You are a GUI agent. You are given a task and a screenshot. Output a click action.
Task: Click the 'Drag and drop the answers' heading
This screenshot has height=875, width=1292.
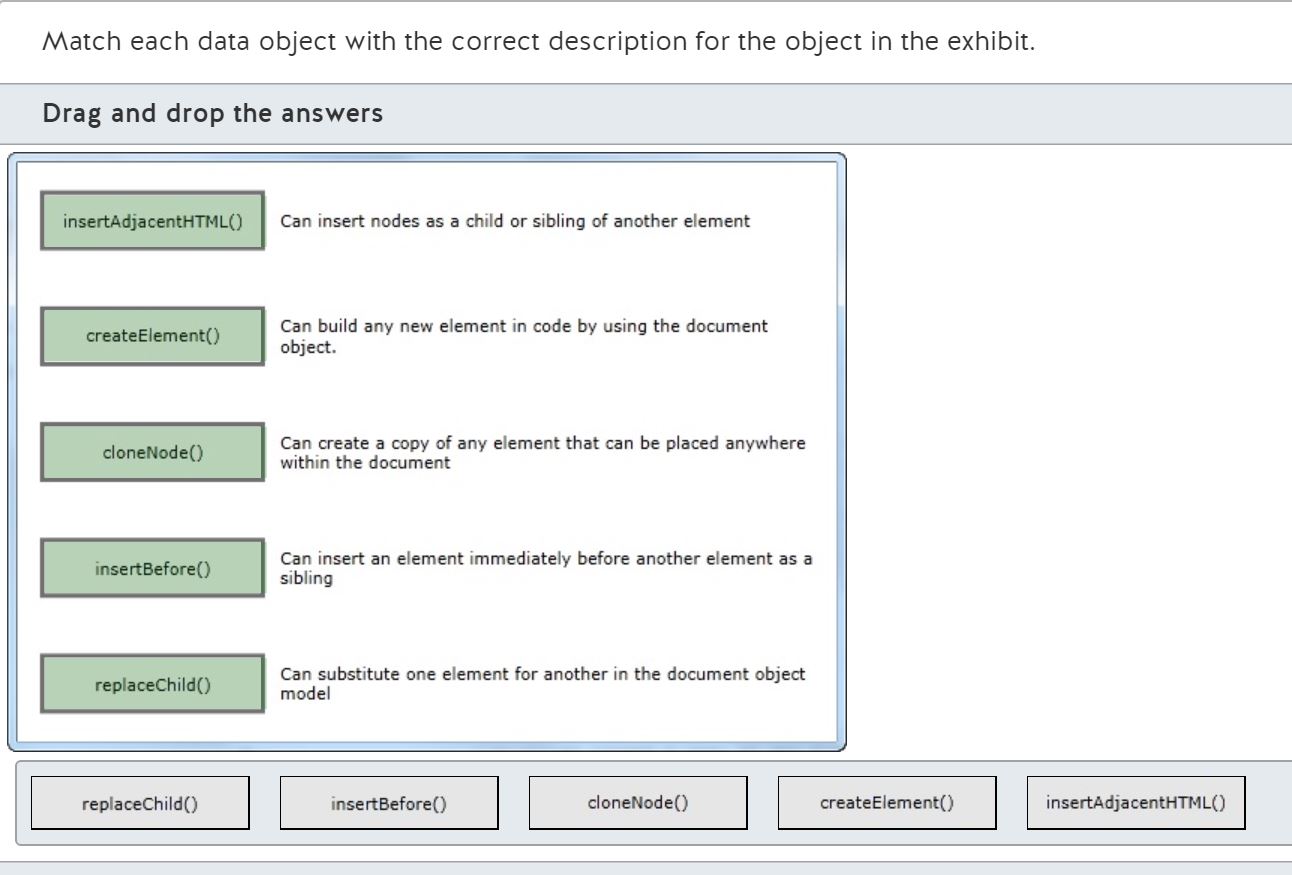point(212,114)
